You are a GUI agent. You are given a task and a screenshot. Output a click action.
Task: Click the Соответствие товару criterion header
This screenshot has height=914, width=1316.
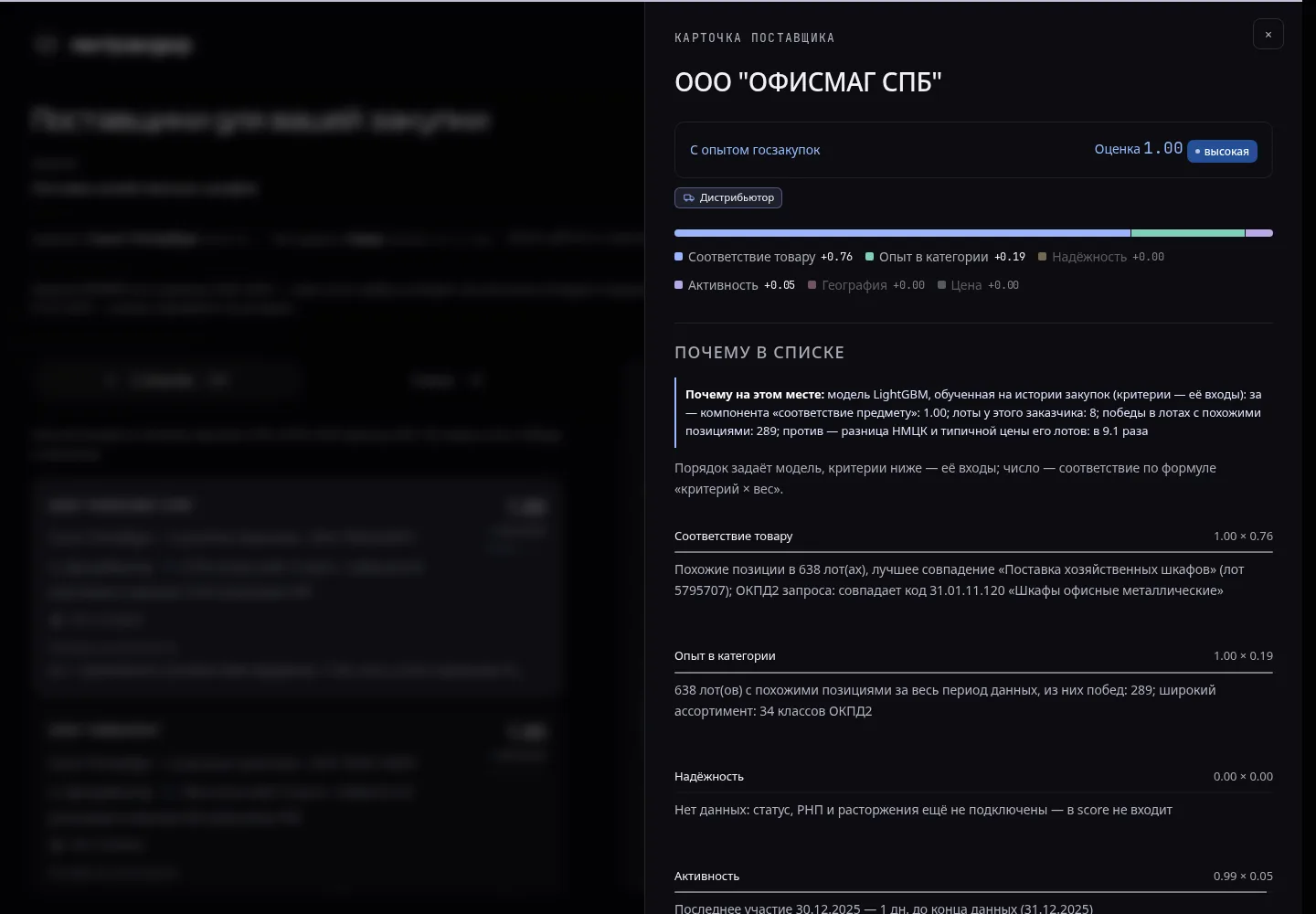(x=734, y=537)
